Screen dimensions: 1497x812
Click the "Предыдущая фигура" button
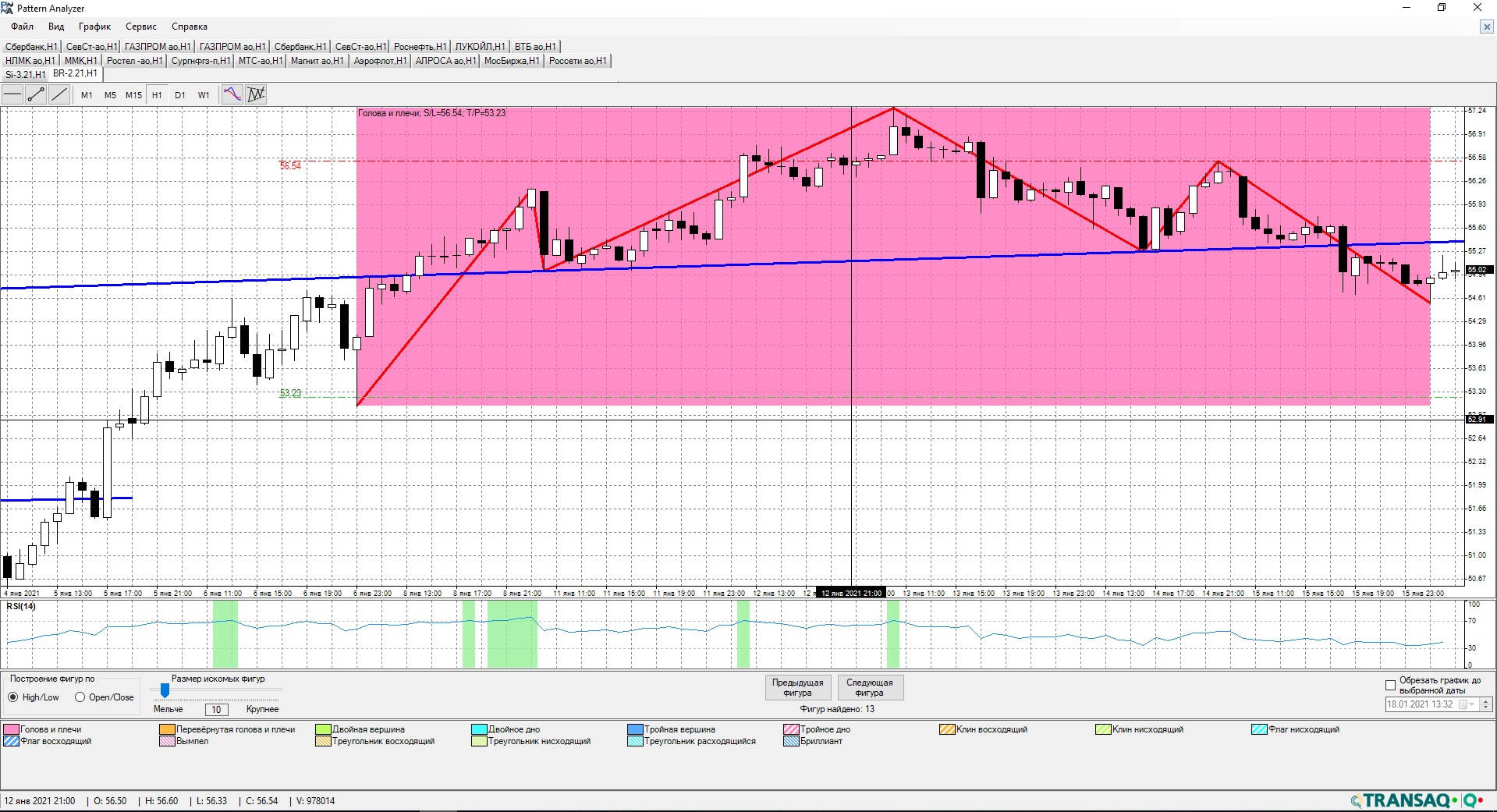click(797, 687)
